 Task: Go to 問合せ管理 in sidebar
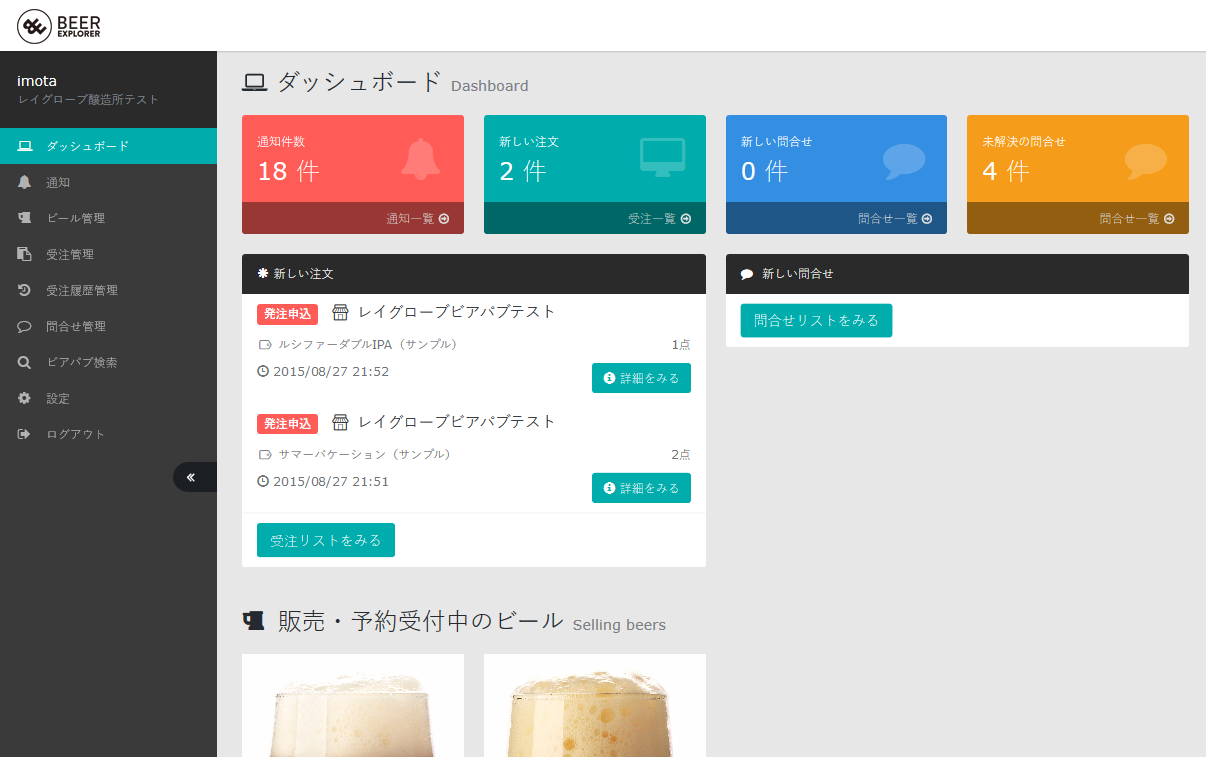click(x=75, y=326)
